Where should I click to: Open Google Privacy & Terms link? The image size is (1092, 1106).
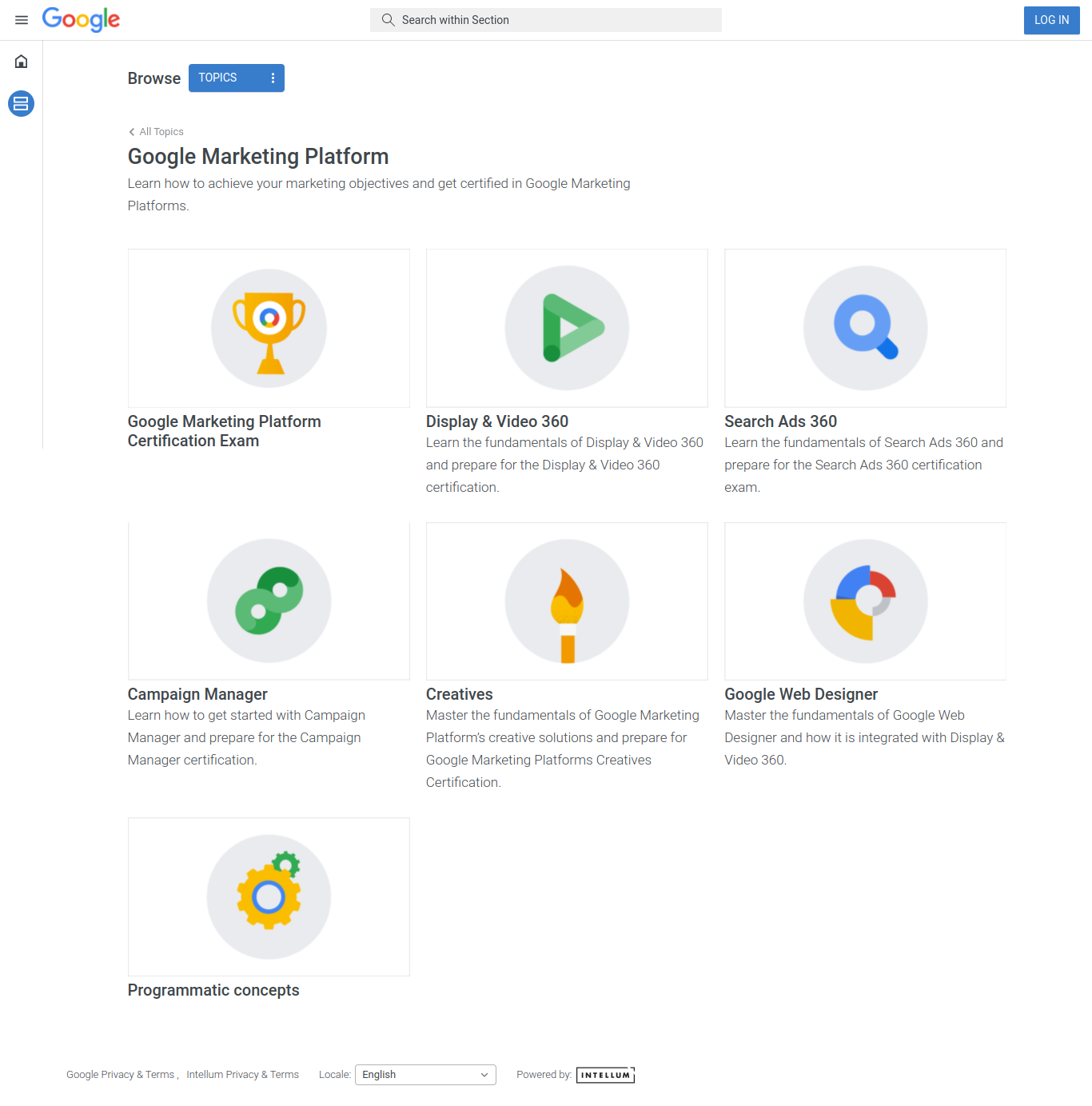click(120, 1075)
